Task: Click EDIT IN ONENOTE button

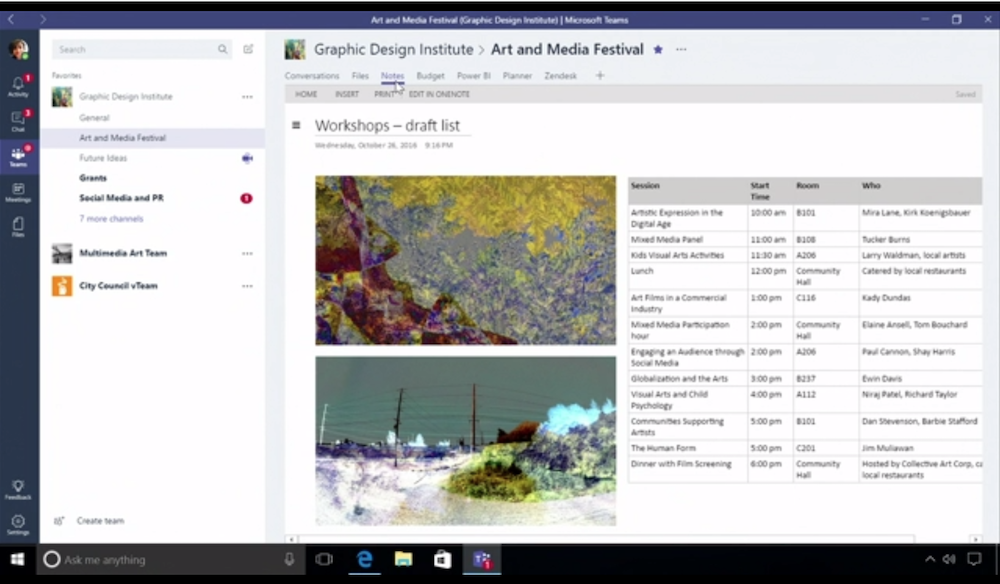Action: pos(439,94)
